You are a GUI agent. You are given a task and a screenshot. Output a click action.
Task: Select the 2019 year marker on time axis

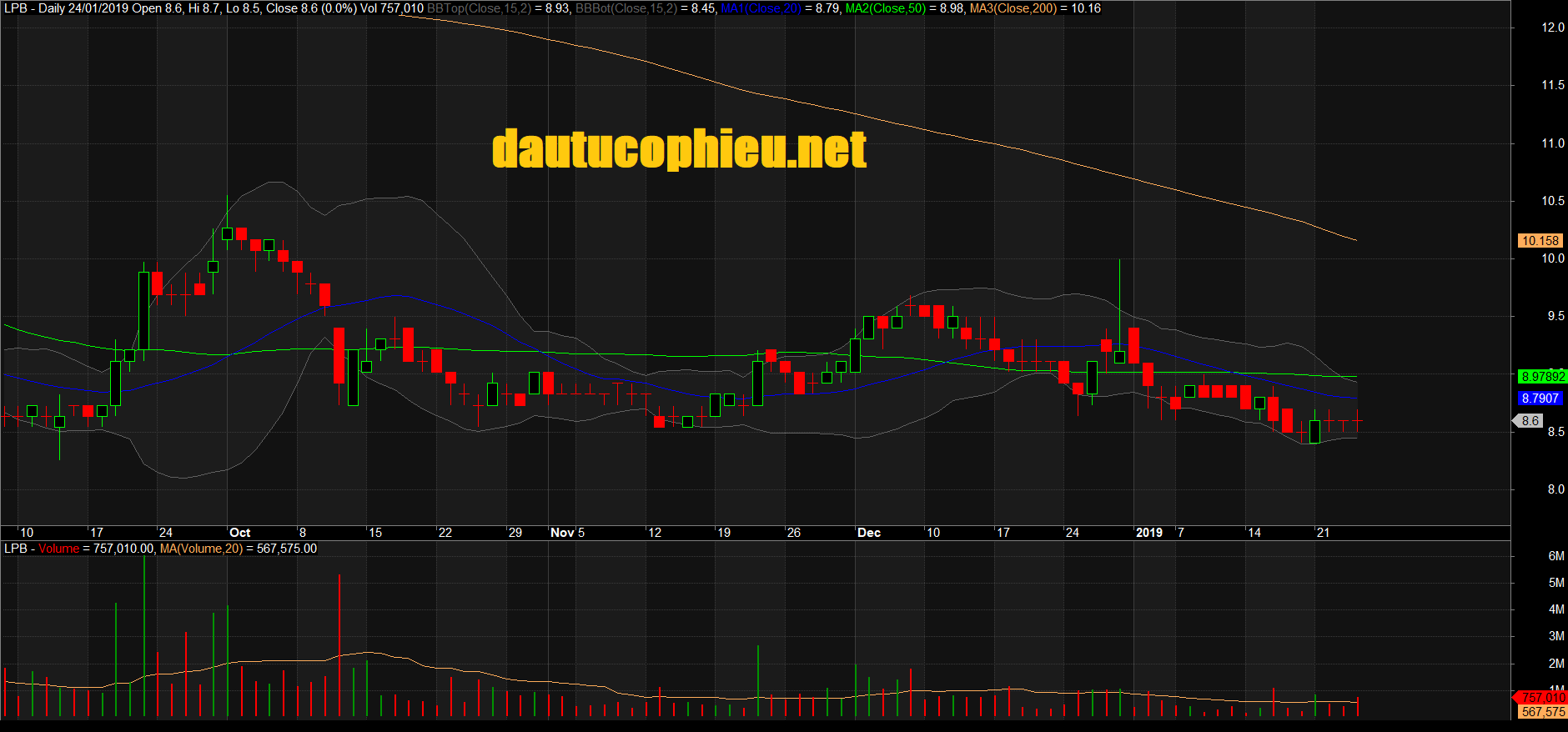[x=1149, y=533]
